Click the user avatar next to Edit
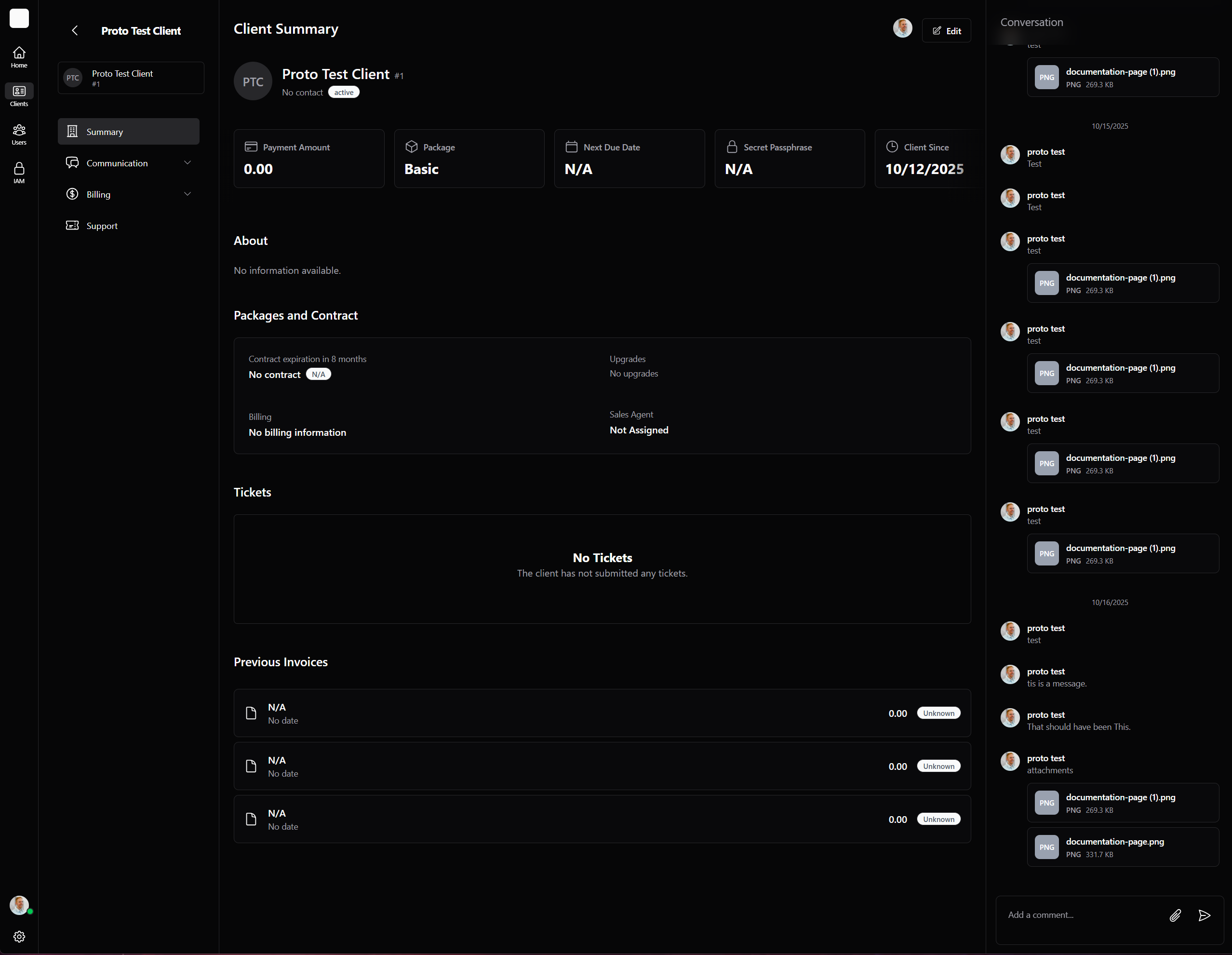1232x955 pixels. pos(902,28)
